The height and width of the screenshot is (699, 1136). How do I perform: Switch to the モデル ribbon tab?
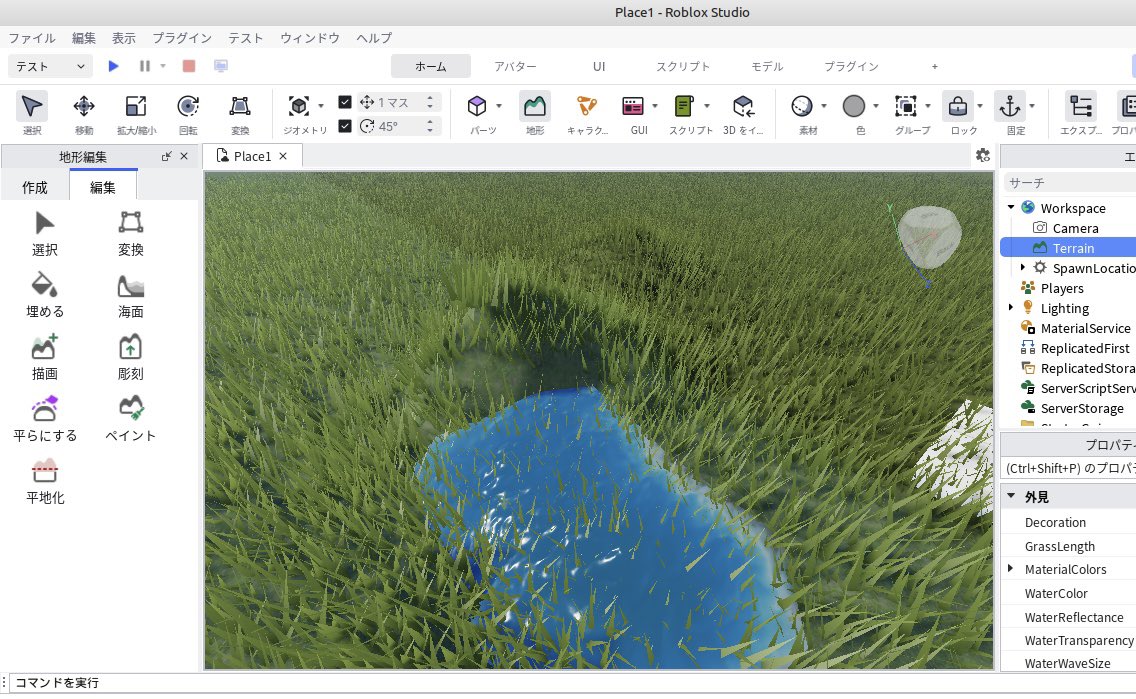[767, 66]
